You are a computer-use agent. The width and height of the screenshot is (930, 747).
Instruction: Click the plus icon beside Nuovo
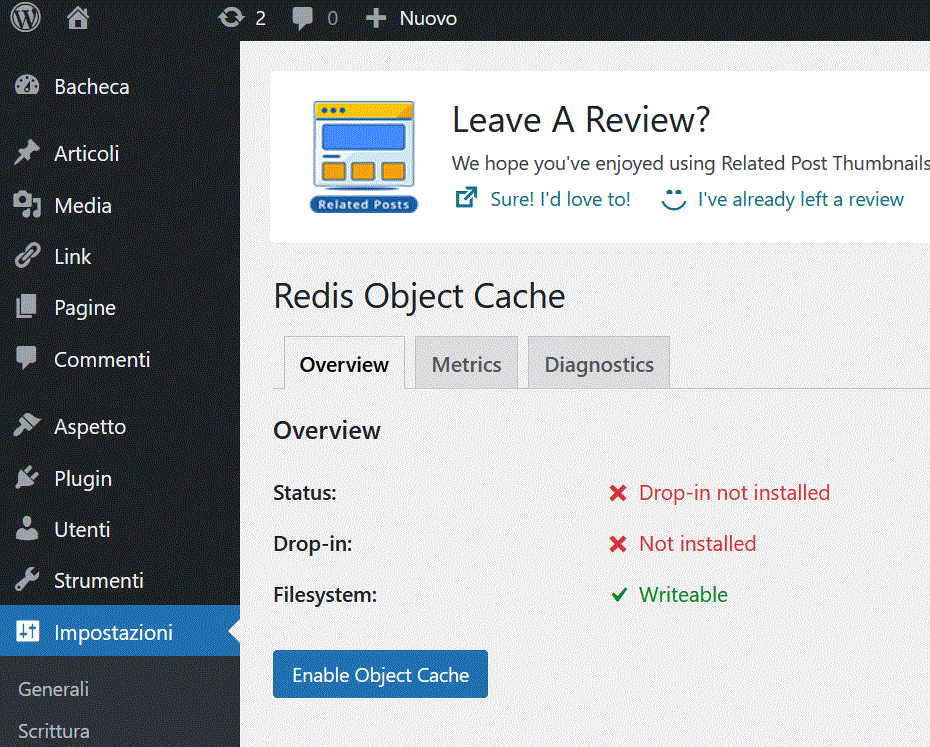pos(376,18)
